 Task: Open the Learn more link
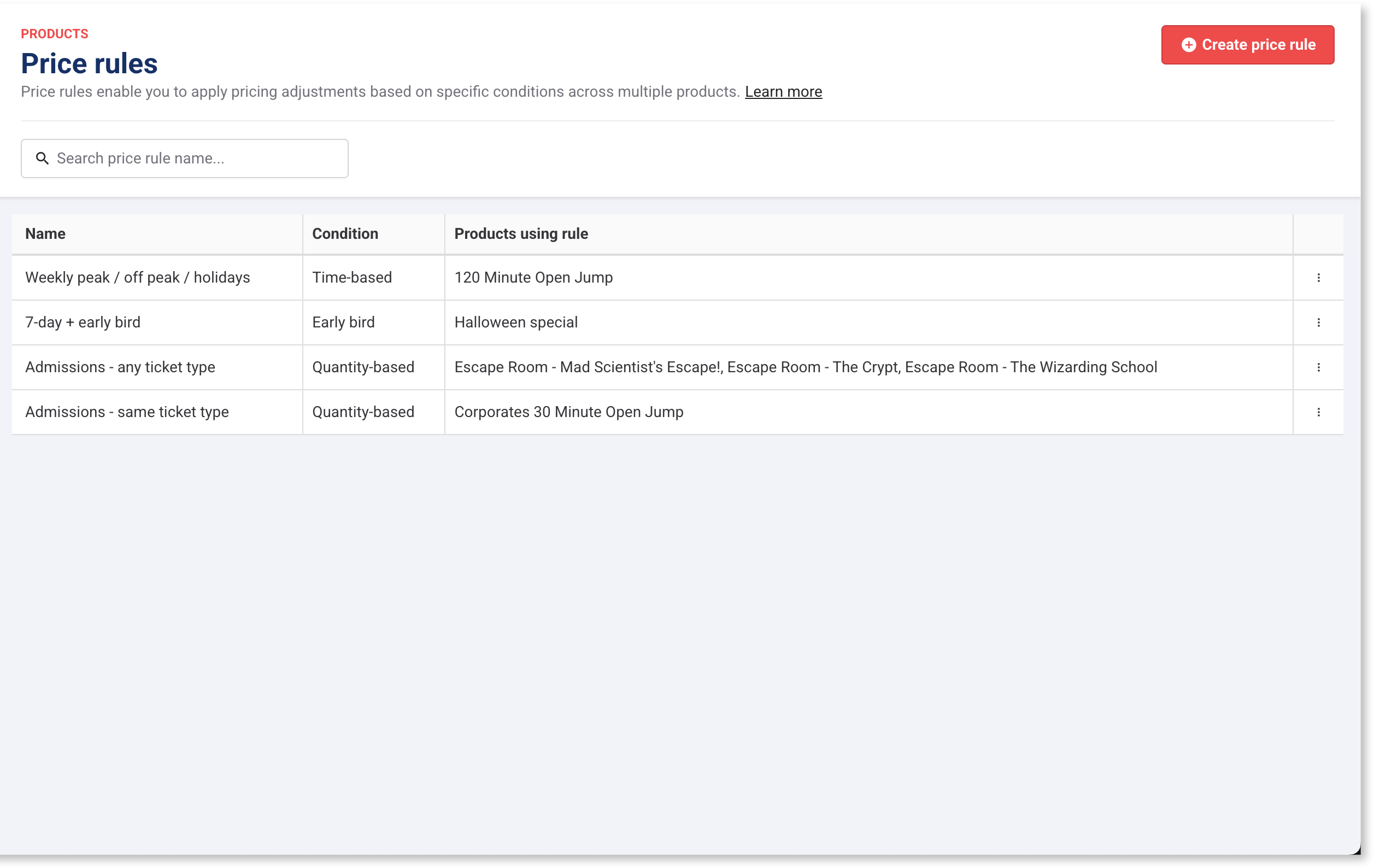tap(783, 92)
